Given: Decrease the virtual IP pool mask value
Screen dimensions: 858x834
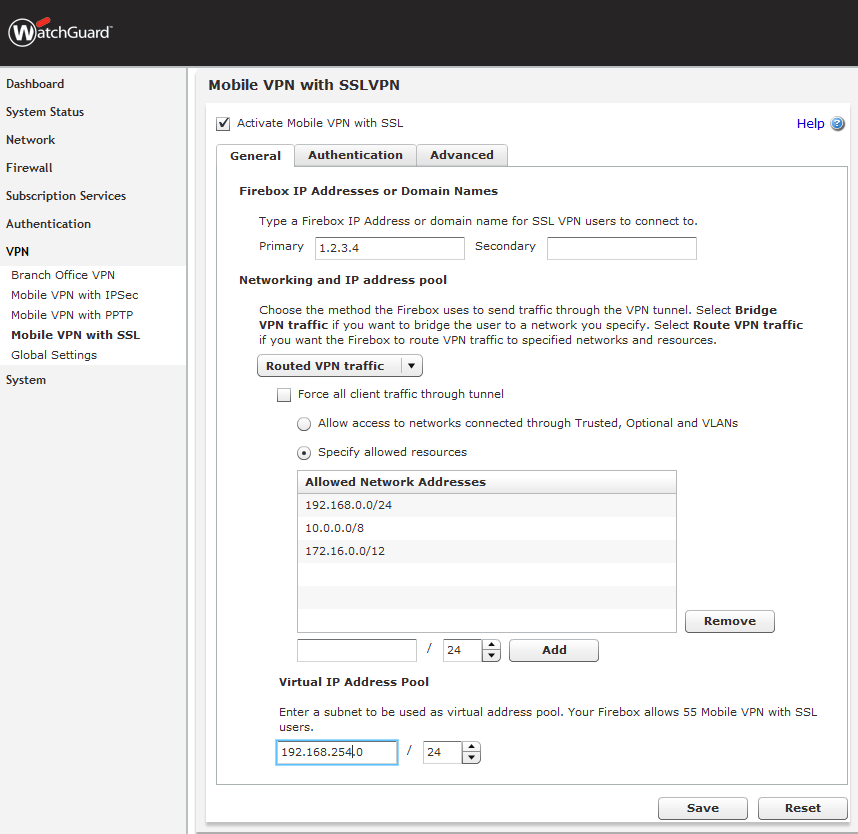Looking at the screenshot, I should [471, 758].
